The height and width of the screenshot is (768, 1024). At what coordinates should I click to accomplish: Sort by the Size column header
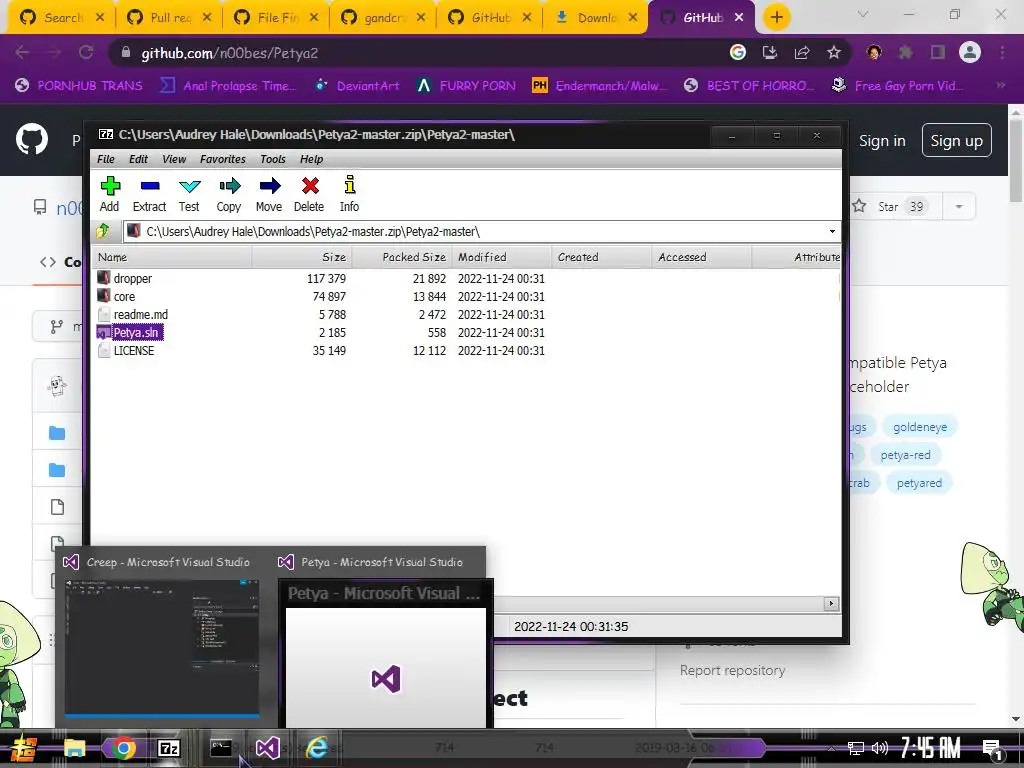[x=302, y=257]
